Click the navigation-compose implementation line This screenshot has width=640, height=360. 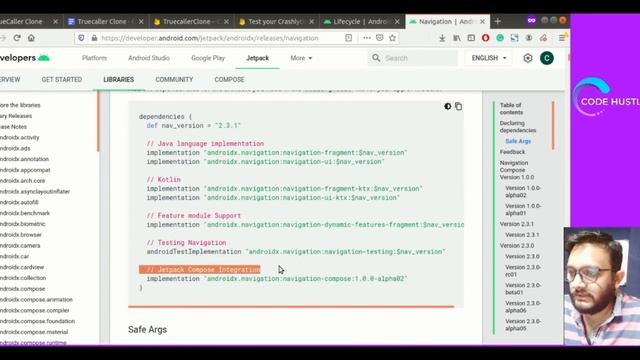click(277, 279)
